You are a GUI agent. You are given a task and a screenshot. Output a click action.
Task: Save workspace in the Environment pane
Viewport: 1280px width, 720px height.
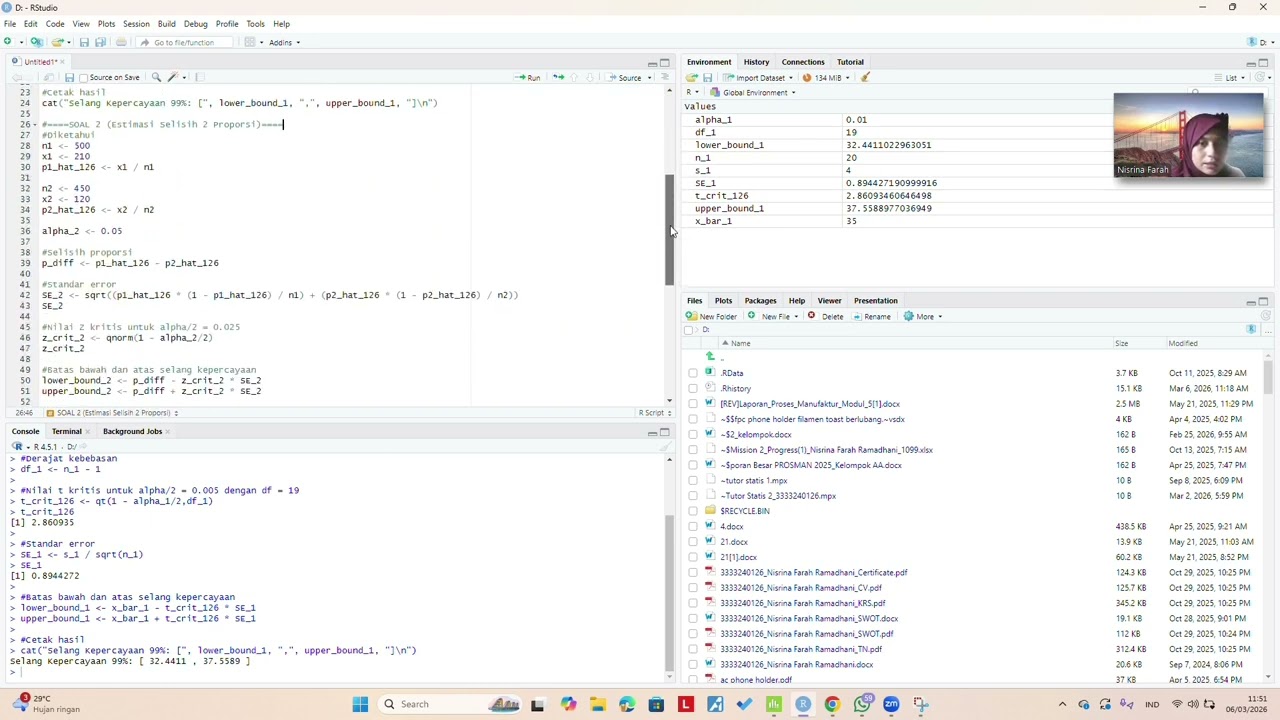(707, 77)
